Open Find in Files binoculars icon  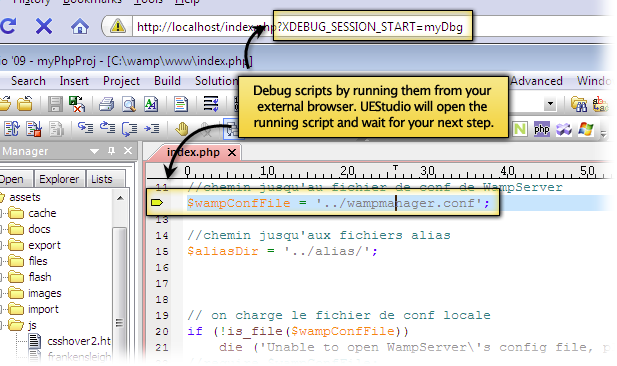coord(578,104)
